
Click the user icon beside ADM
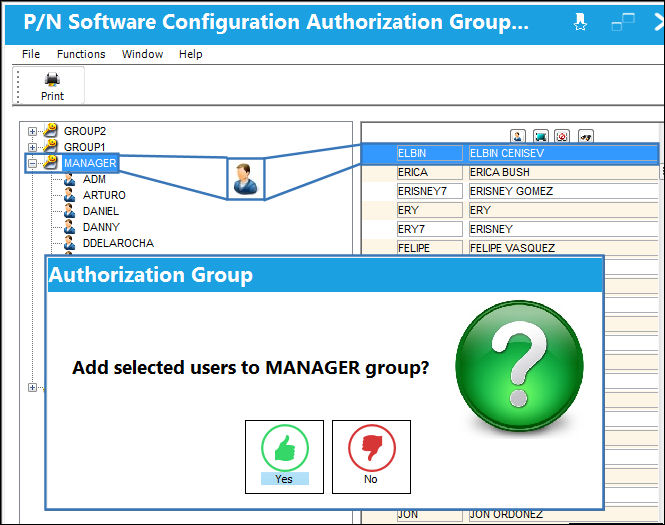coord(70,179)
